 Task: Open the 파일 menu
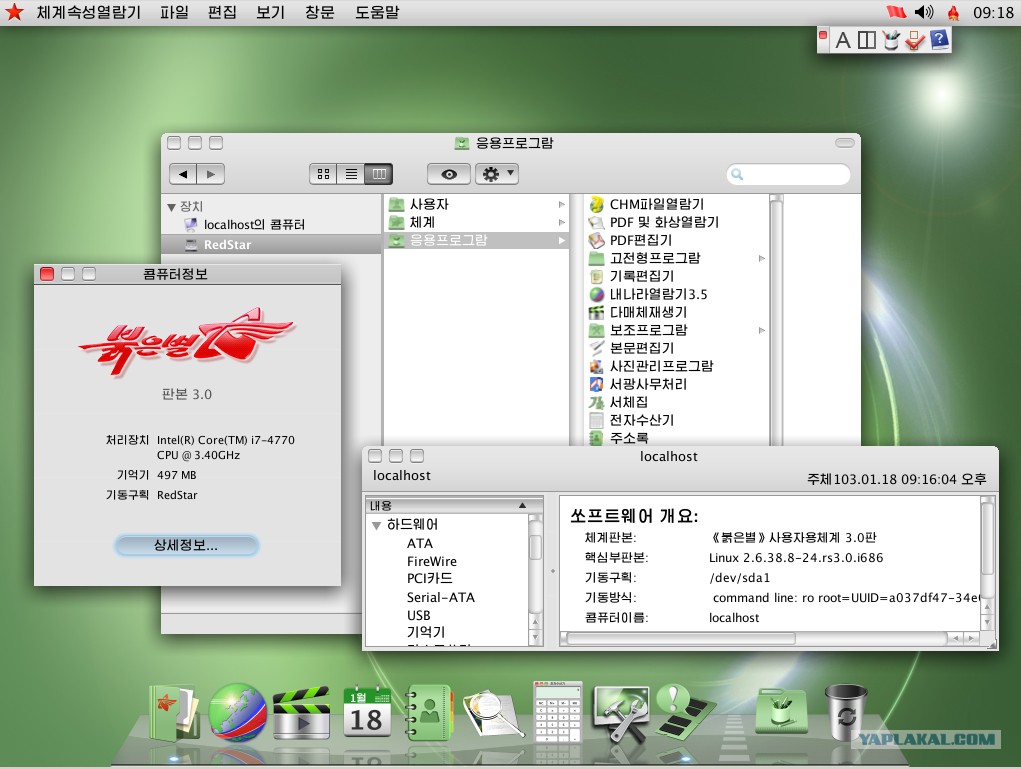[175, 12]
